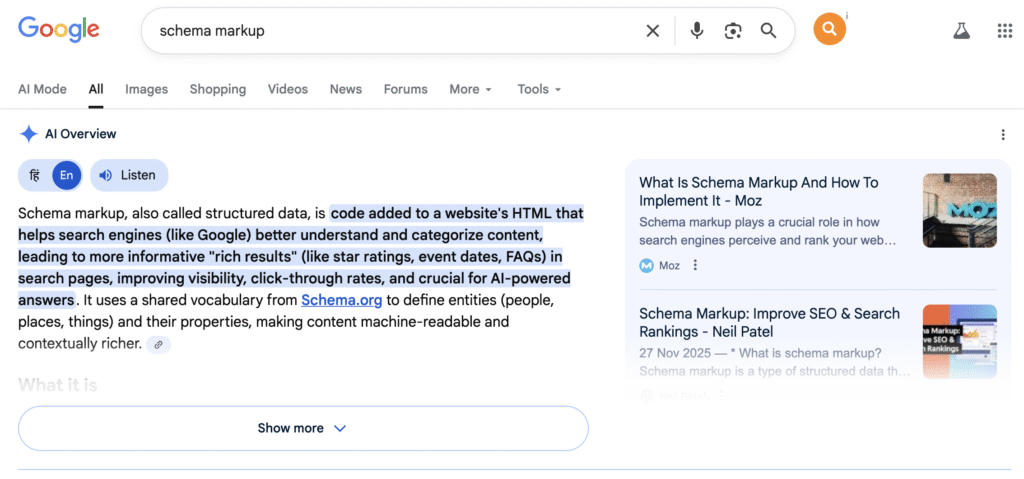Screen dimensions: 1024x479
Task: Click the Moz favicon icon
Action: pyautogui.click(x=647, y=266)
